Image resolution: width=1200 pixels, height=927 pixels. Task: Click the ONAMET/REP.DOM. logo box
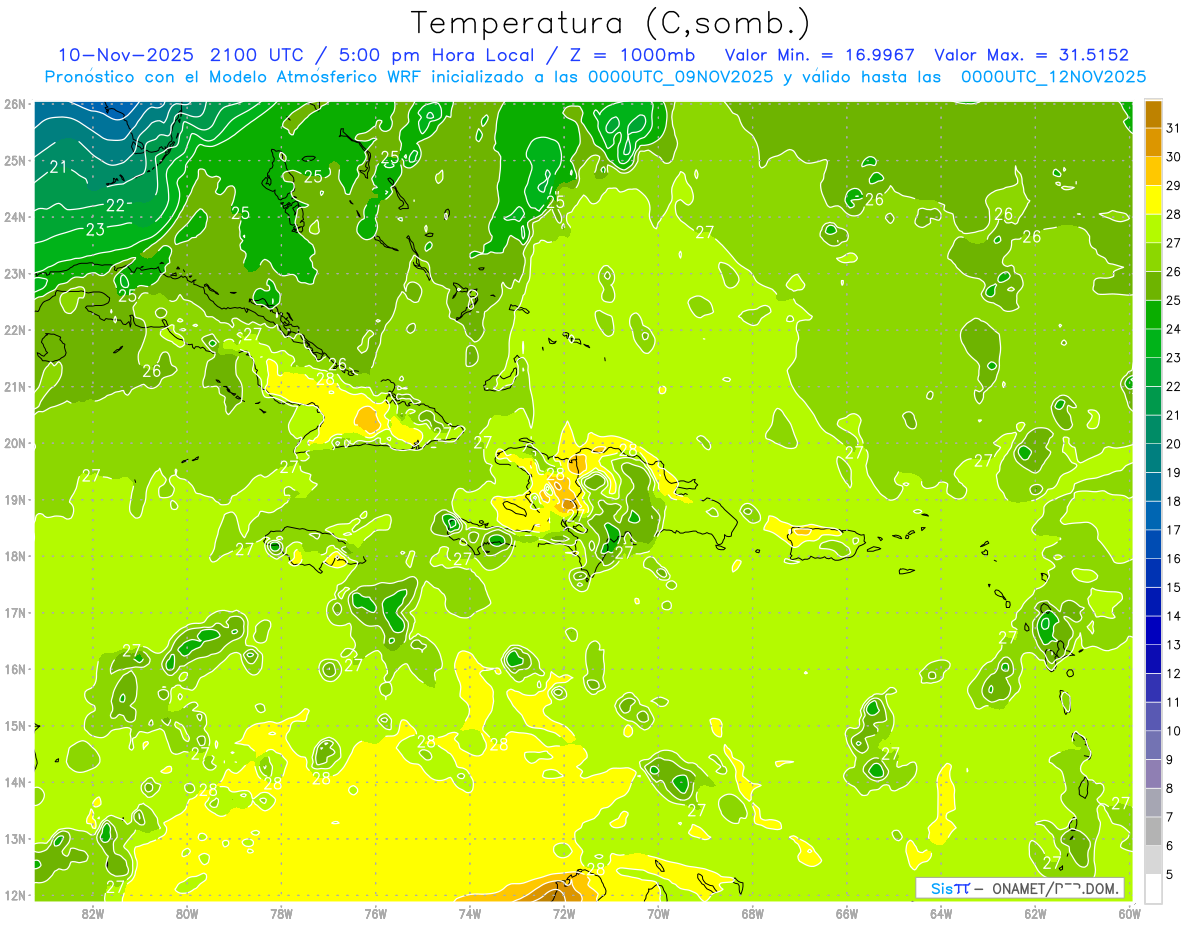pos(1020,888)
